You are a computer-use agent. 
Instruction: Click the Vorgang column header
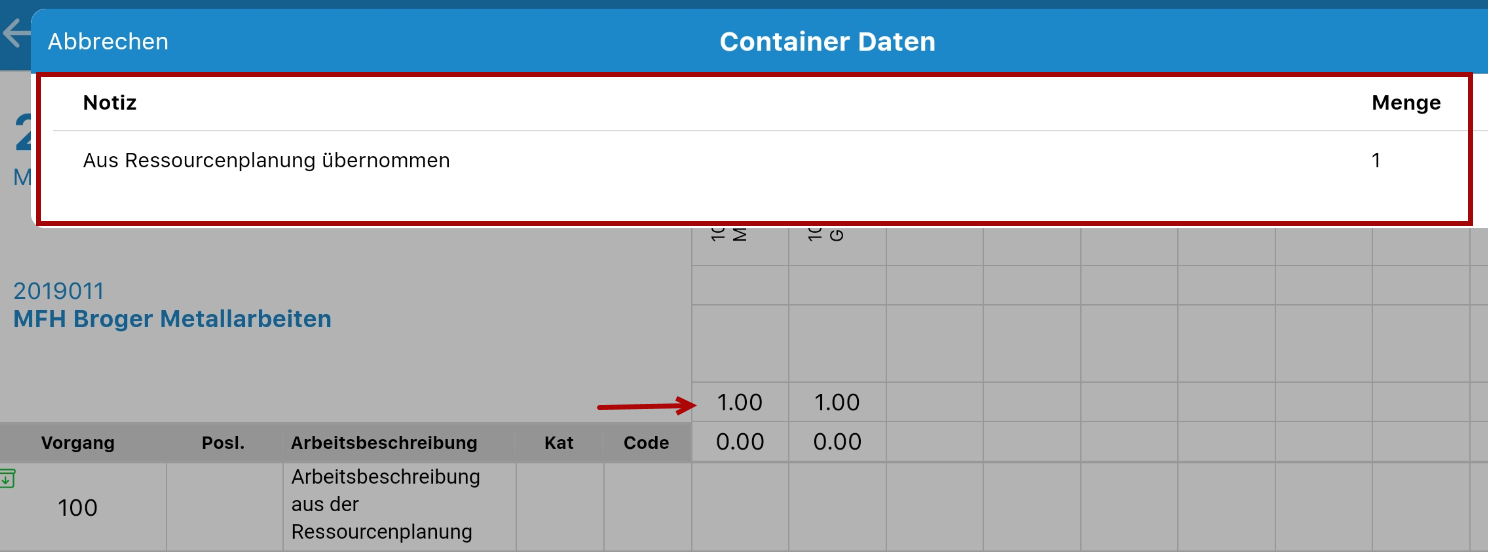pyautogui.click(x=78, y=442)
